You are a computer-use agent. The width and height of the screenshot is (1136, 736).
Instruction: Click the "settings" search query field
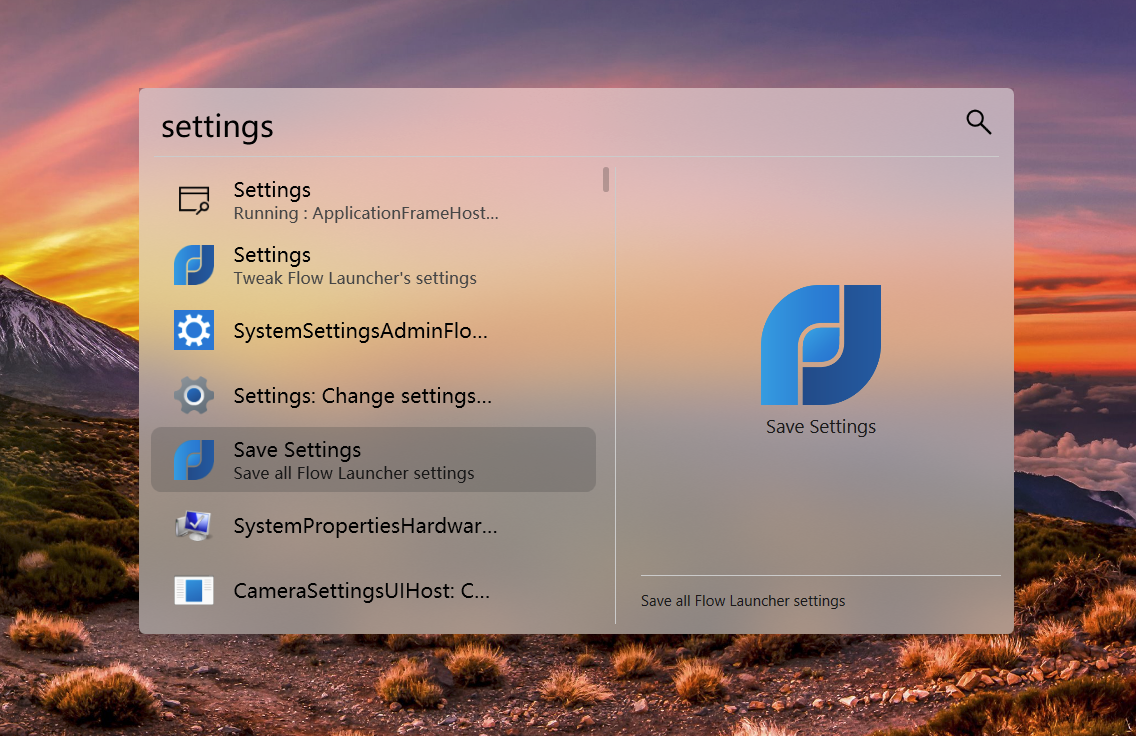pos(554,126)
